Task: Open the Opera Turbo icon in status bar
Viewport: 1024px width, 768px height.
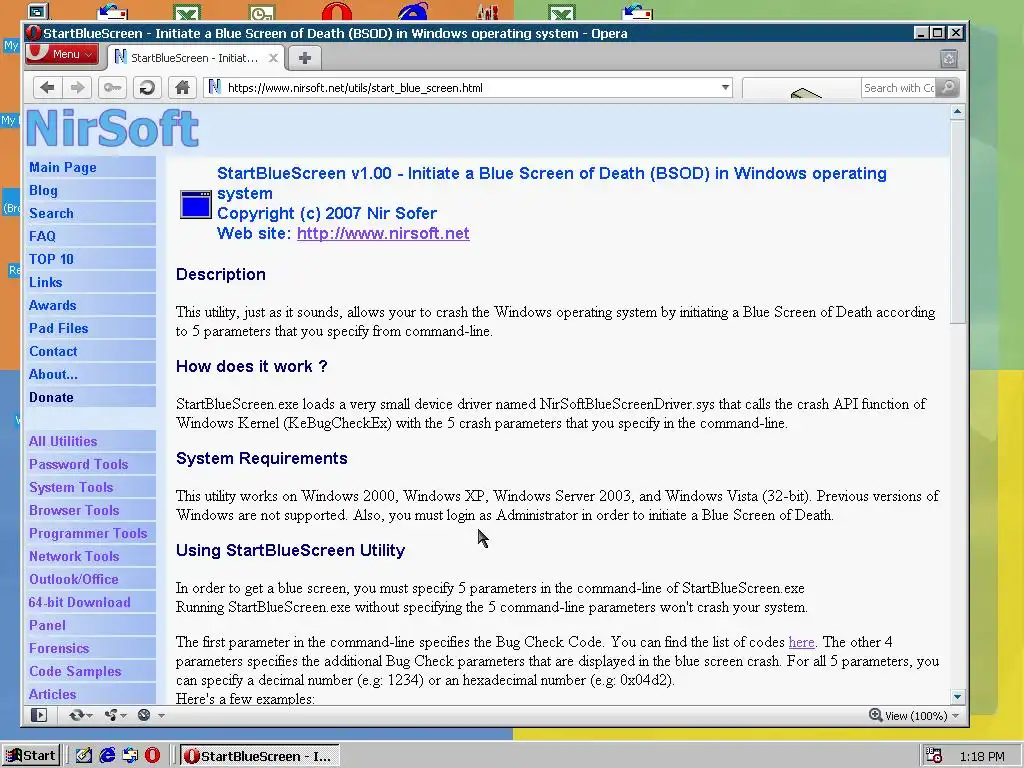Action: (x=144, y=715)
